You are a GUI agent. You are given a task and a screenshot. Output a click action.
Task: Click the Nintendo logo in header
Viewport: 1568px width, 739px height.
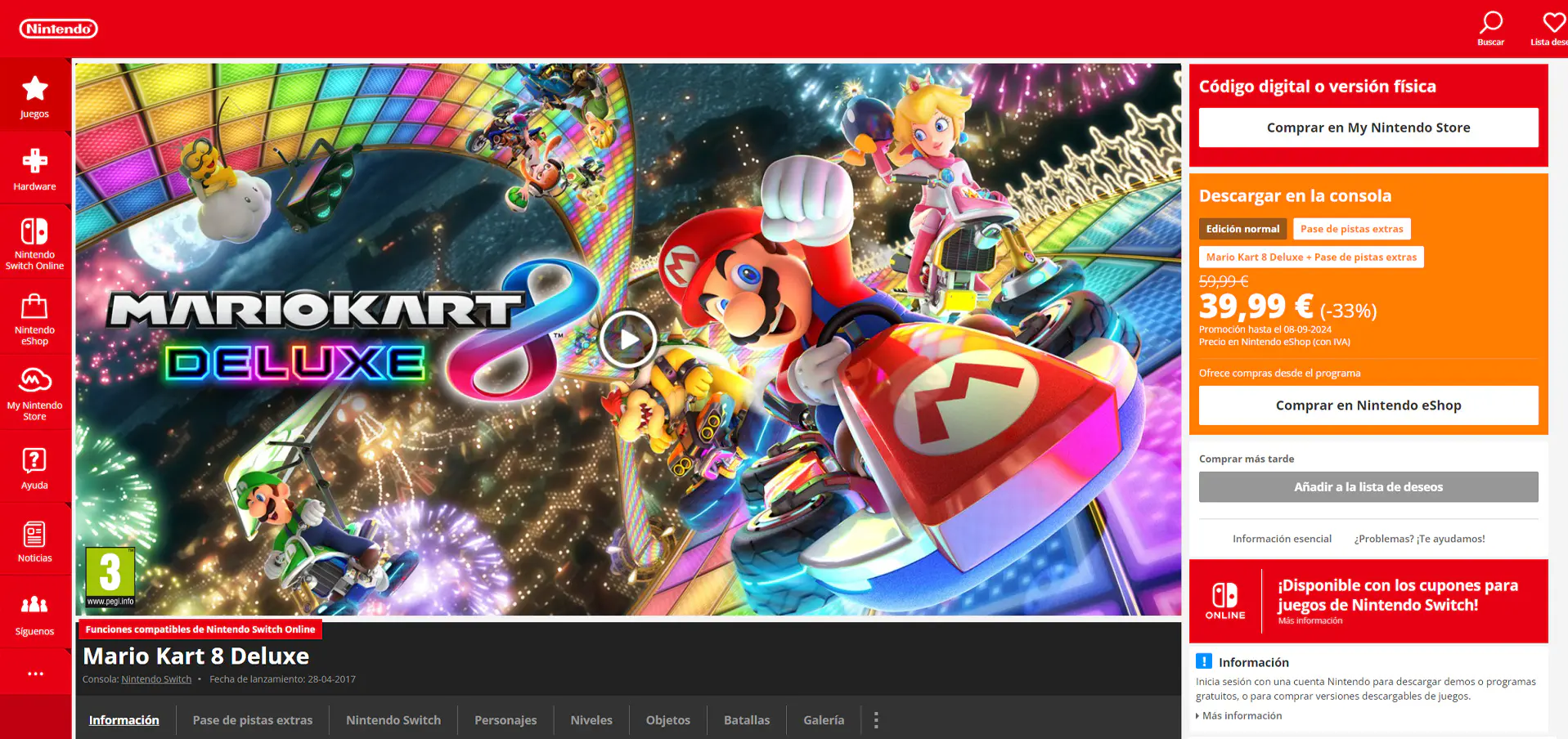(x=58, y=29)
